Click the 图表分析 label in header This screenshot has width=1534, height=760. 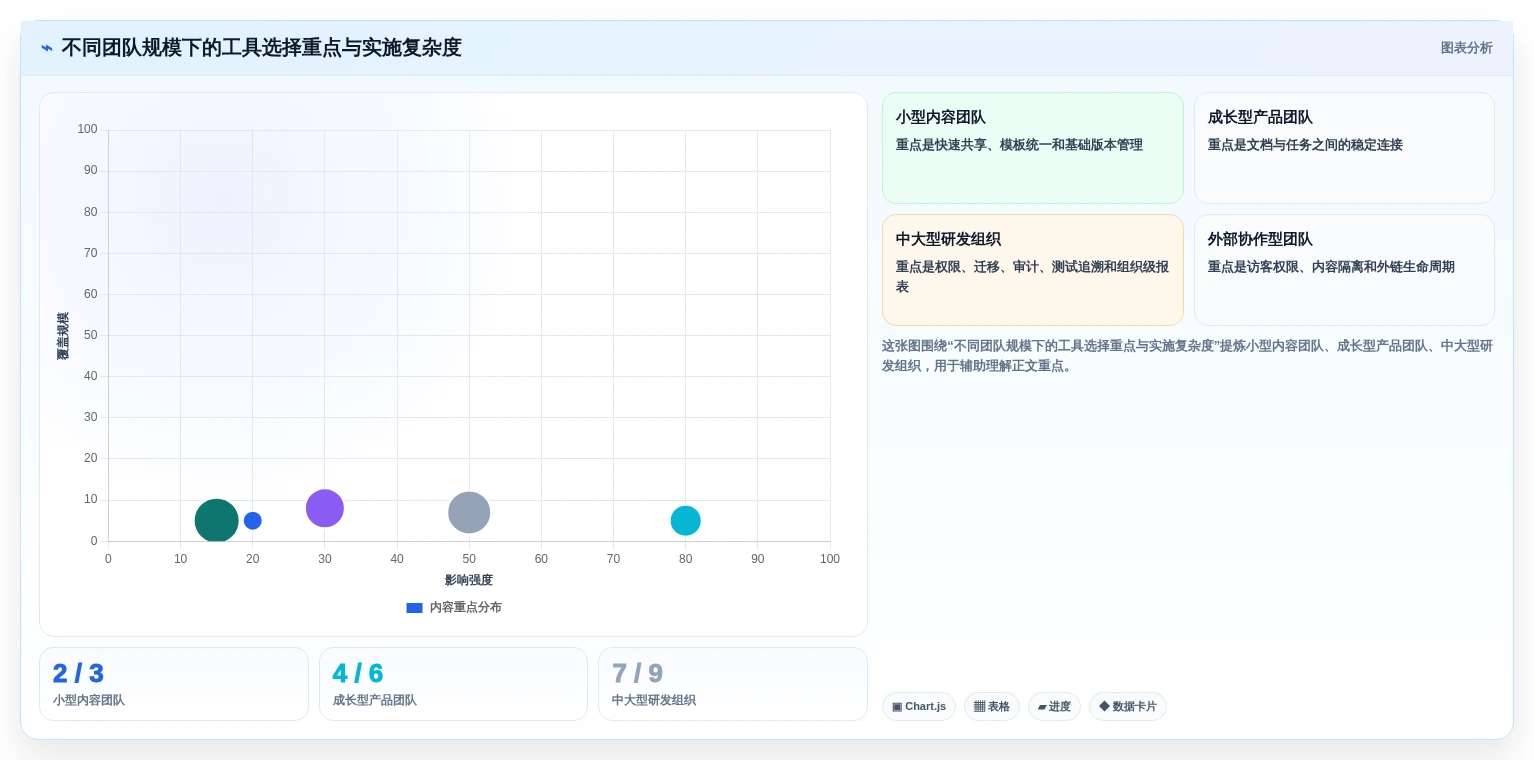pyautogui.click(x=1466, y=48)
